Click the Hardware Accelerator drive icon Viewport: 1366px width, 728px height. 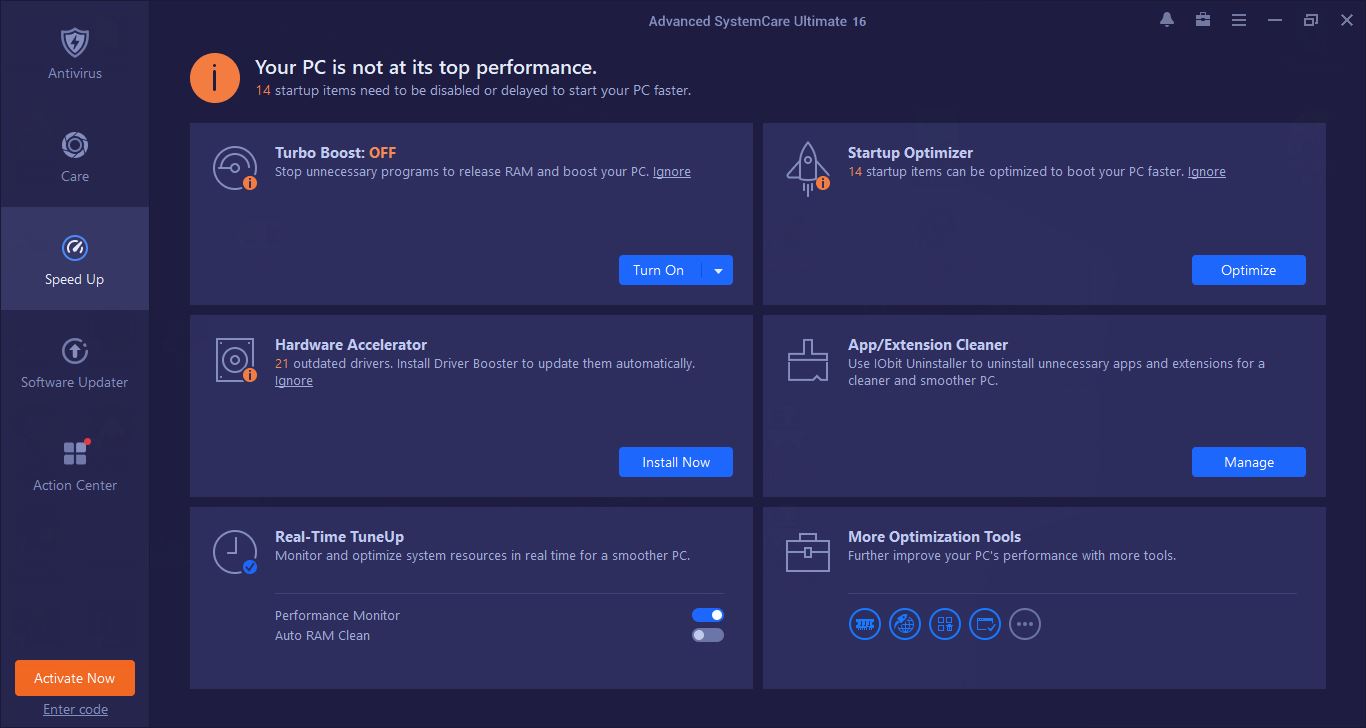(235, 360)
